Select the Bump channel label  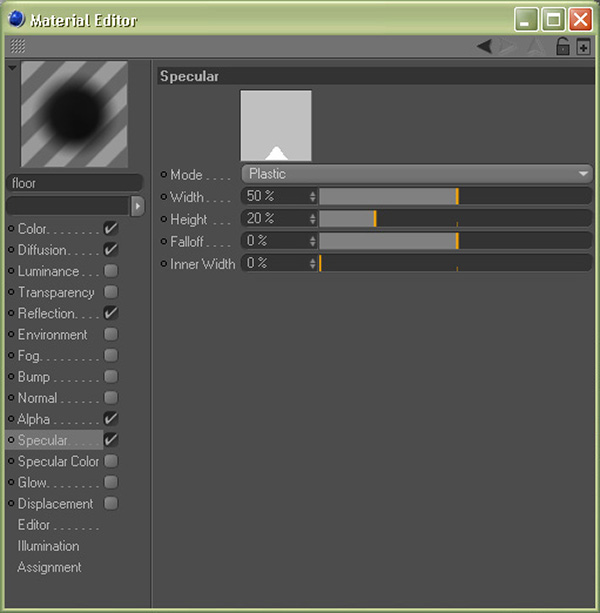pos(34,377)
